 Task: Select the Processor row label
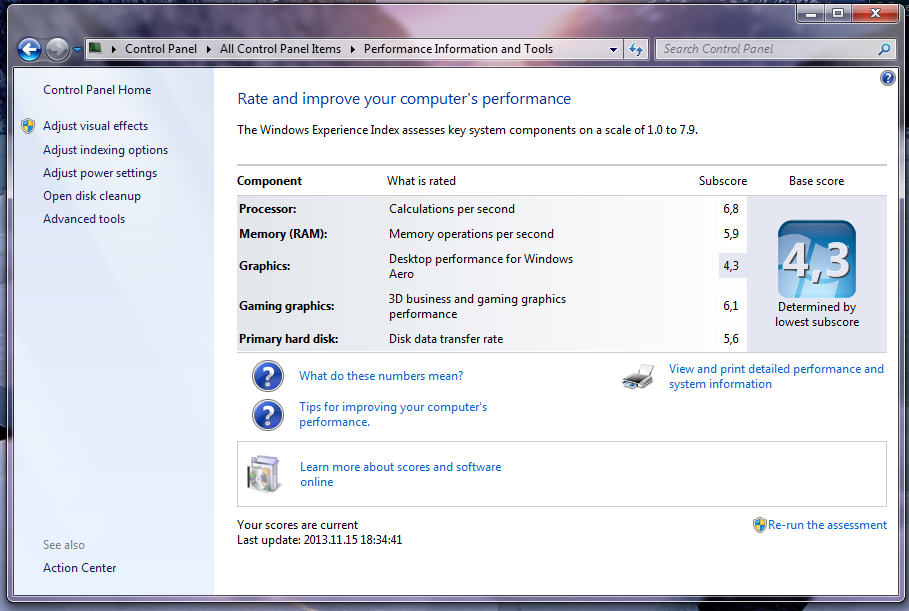267,209
